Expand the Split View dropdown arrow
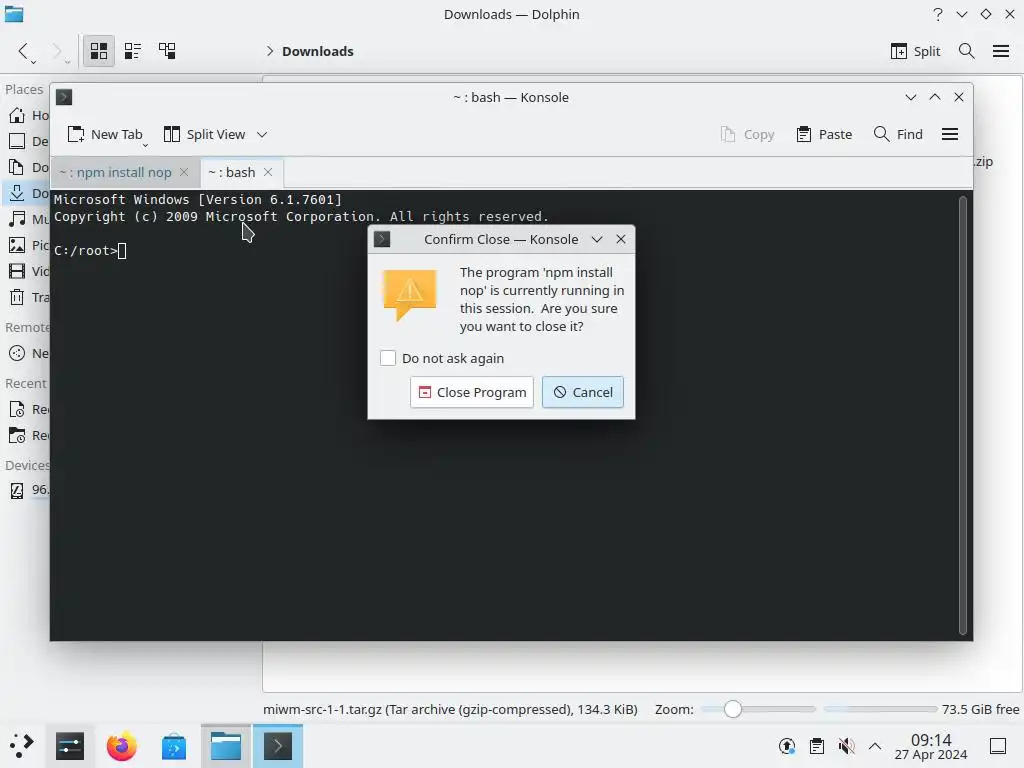1024x768 pixels. [262, 135]
